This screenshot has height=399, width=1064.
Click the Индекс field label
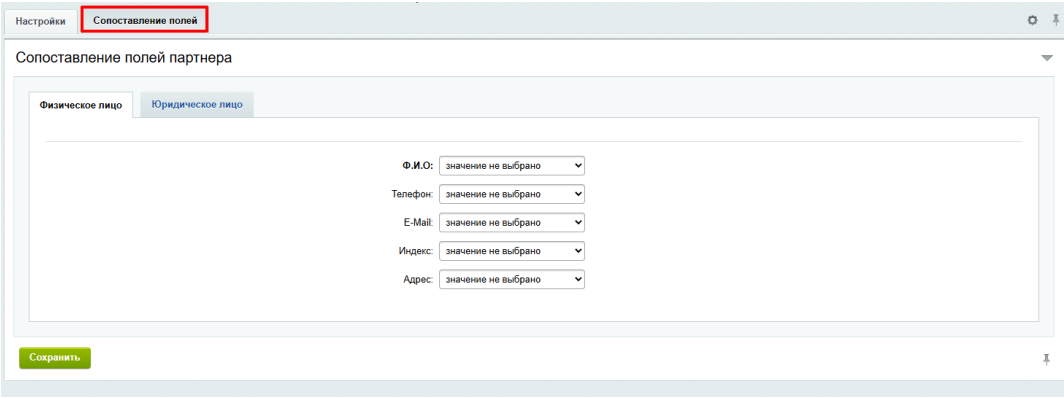click(415, 251)
